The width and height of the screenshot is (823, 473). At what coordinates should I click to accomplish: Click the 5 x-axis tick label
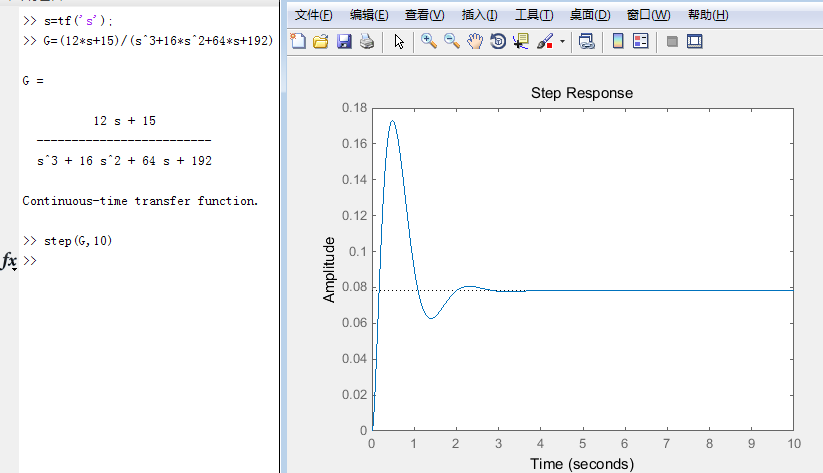[583, 444]
